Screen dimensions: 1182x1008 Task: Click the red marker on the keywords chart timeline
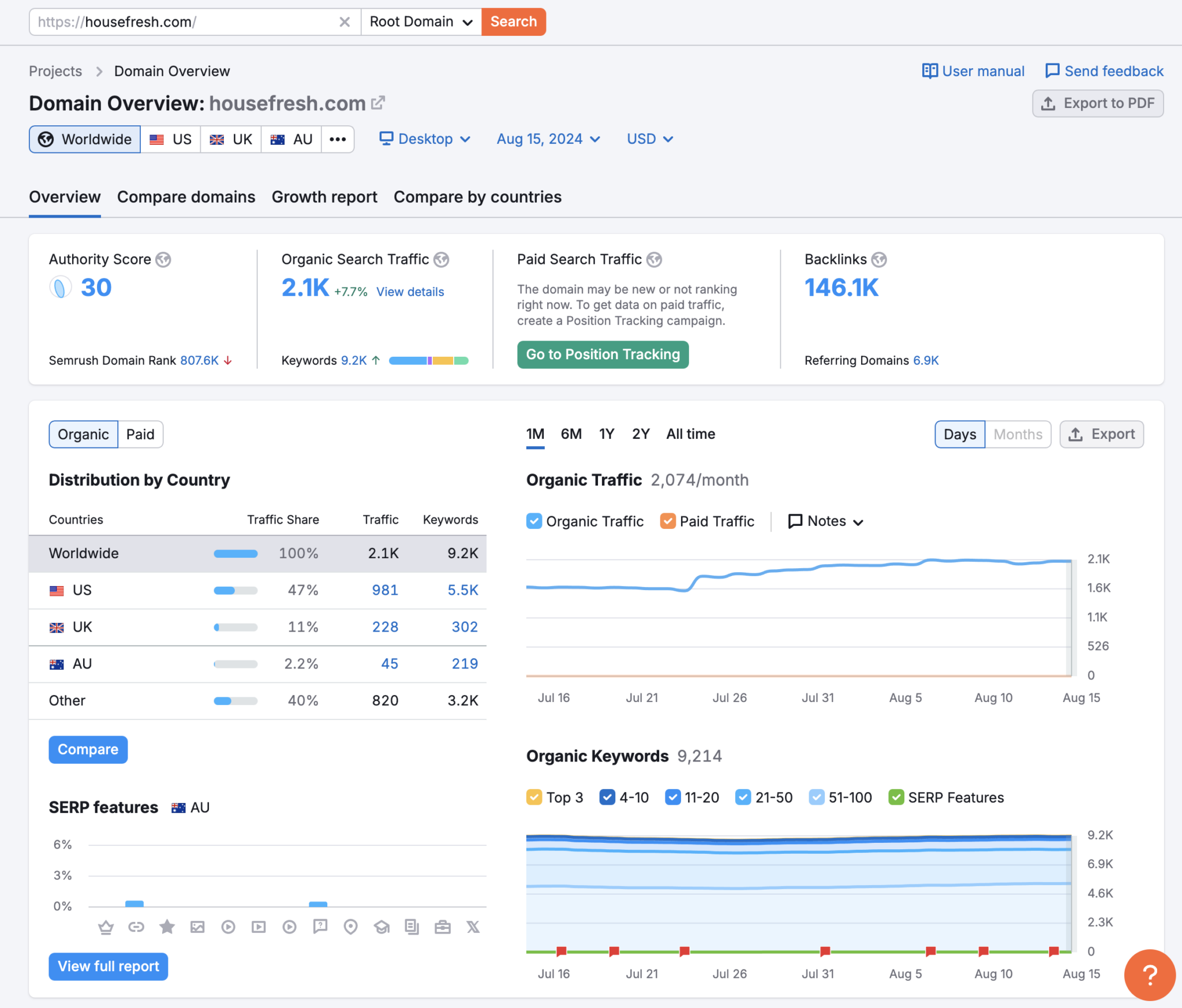click(x=825, y=951)
